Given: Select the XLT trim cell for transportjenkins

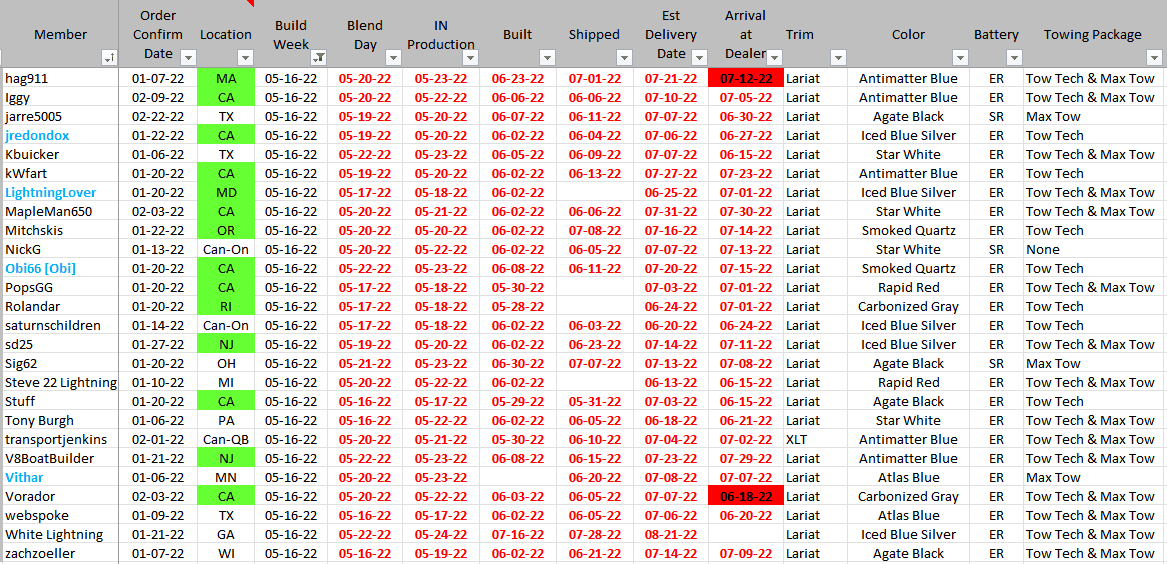Looking at the screenshot, I should click(x=797, y=440).
